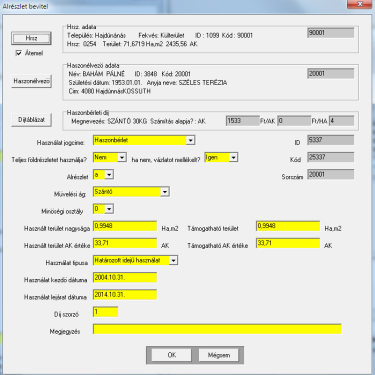Viewport: 375px width, 375px height.
Task: Toggle the Átemel checkbox
Action: pos(19,53)
